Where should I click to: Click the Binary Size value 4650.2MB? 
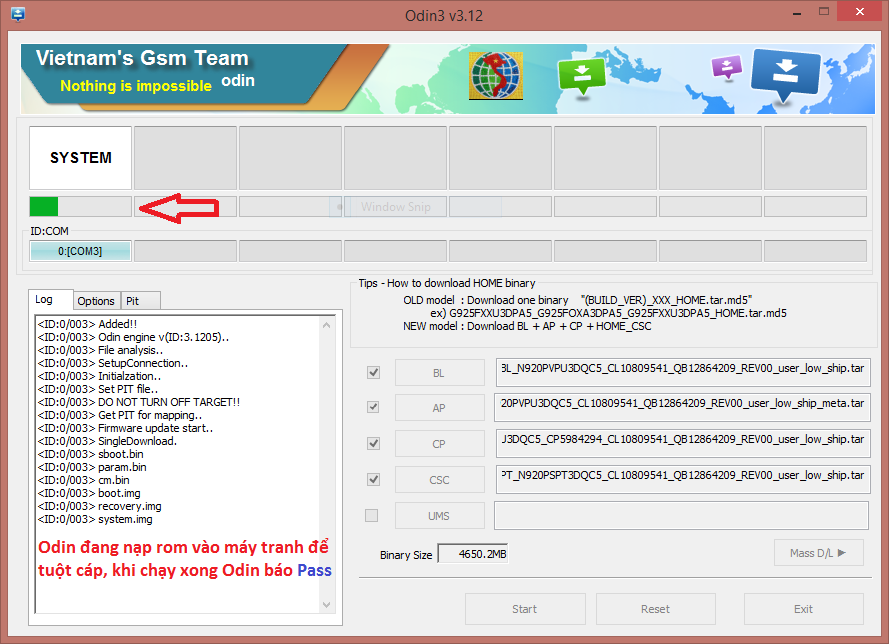click(x=473, y=554)
